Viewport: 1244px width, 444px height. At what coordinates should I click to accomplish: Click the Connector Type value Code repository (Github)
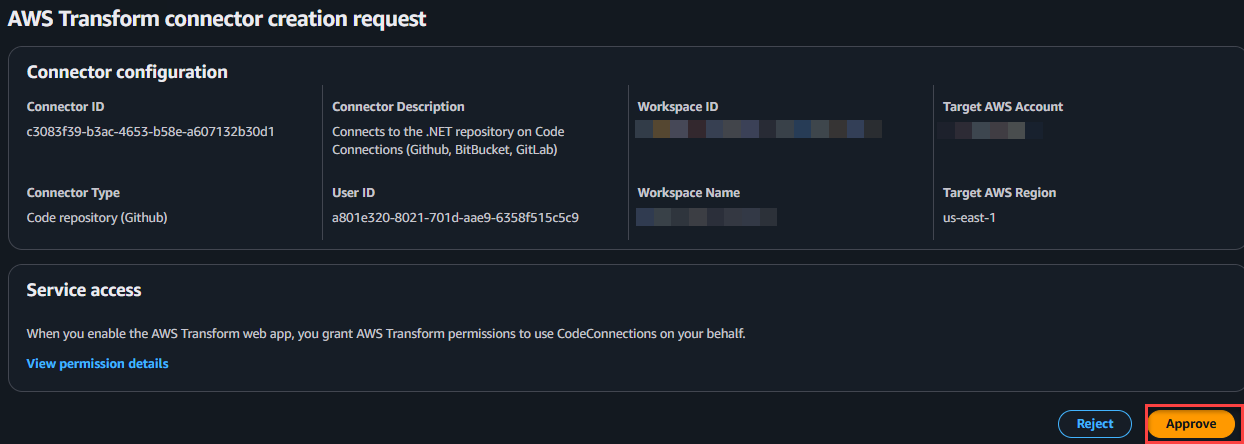(x=96, y=217)
